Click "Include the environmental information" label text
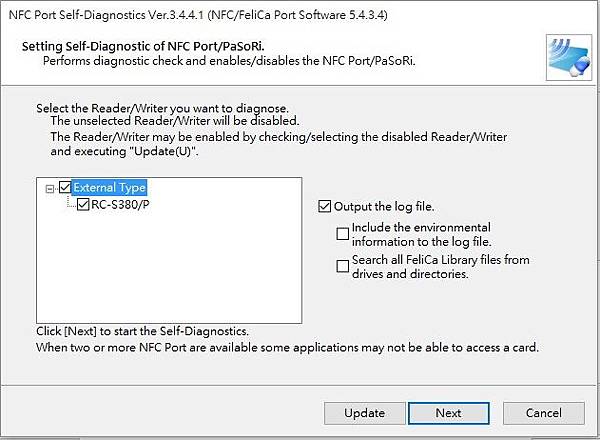Image resolution: width=600 pixels, height=440 pixels. coord(420,235)
